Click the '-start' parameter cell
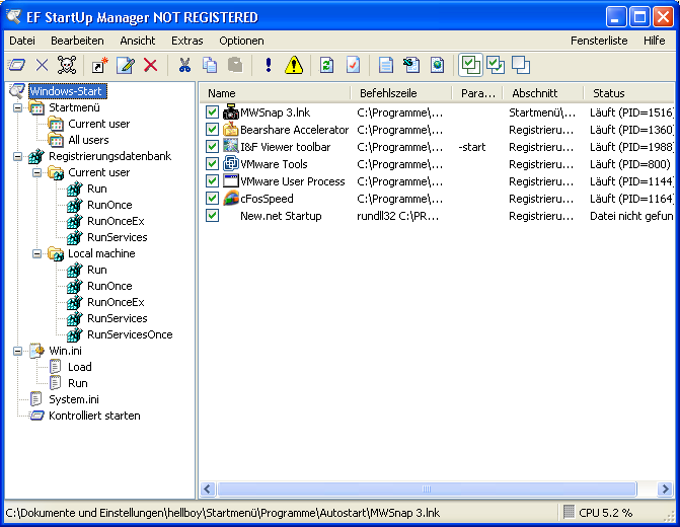The width and height of the screenshot is (680, 527). tap(472, 147)
